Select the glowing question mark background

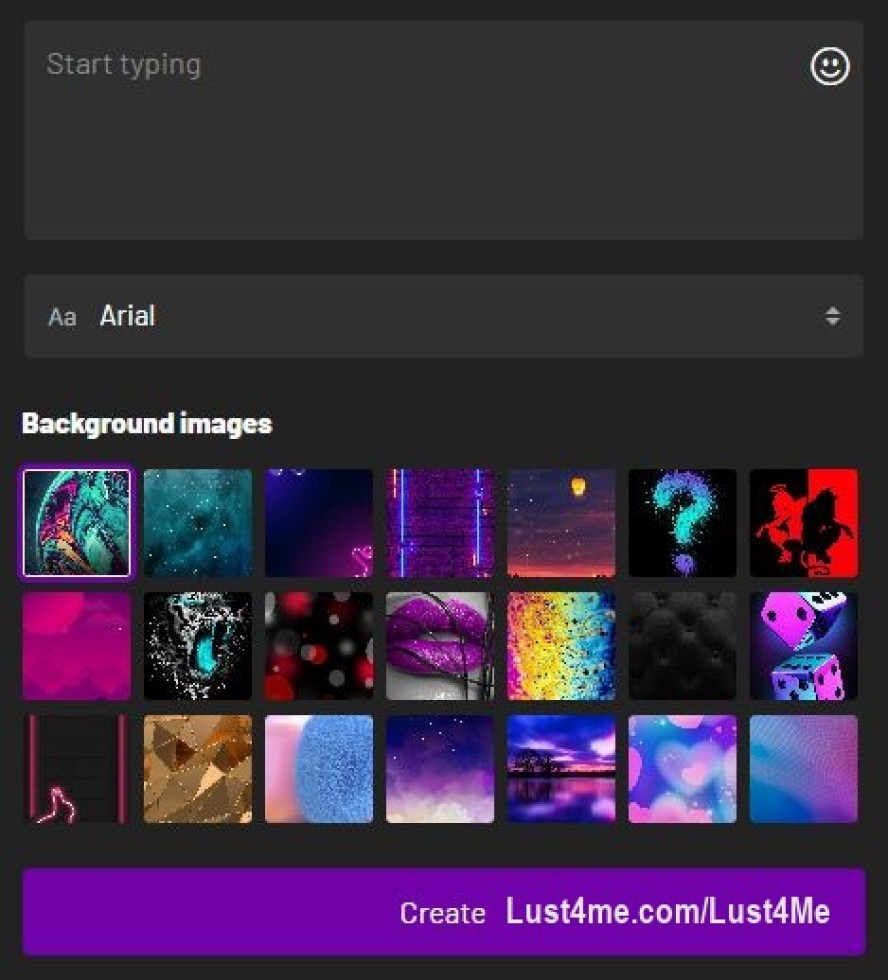pos(682,523)
